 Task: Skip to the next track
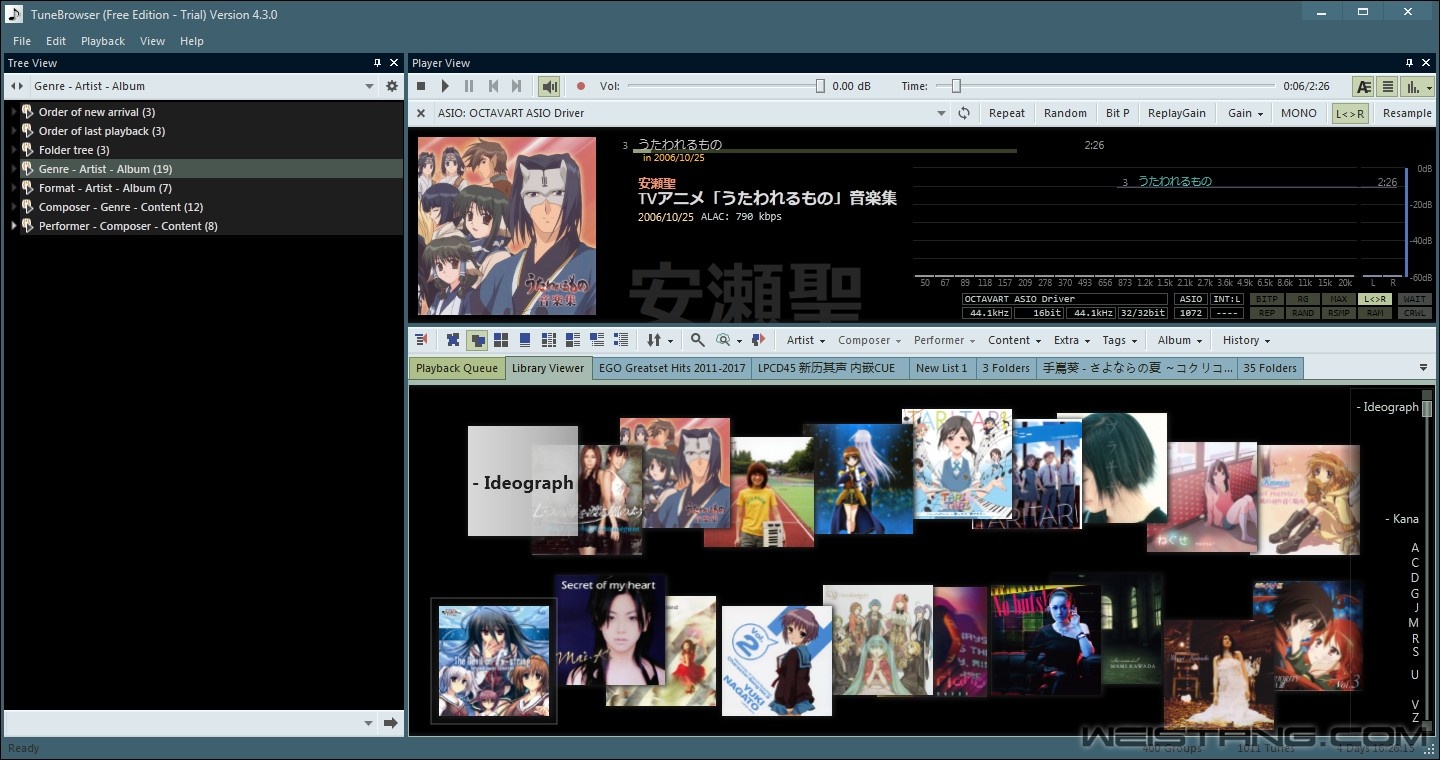click(x=517, y=87)
